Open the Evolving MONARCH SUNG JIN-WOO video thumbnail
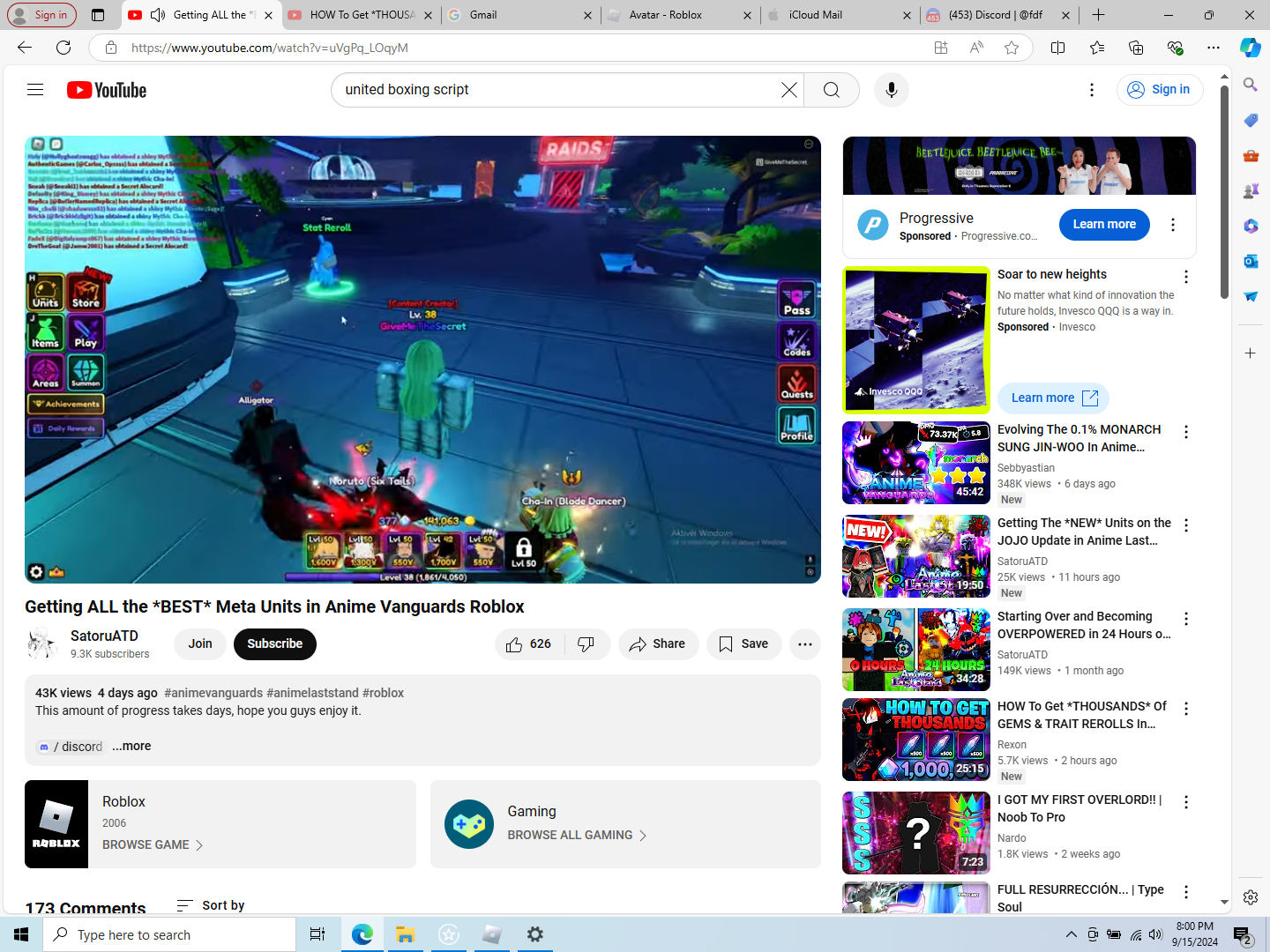The width and height of the screenshot is (1270, 952). [x=916, y=463]
